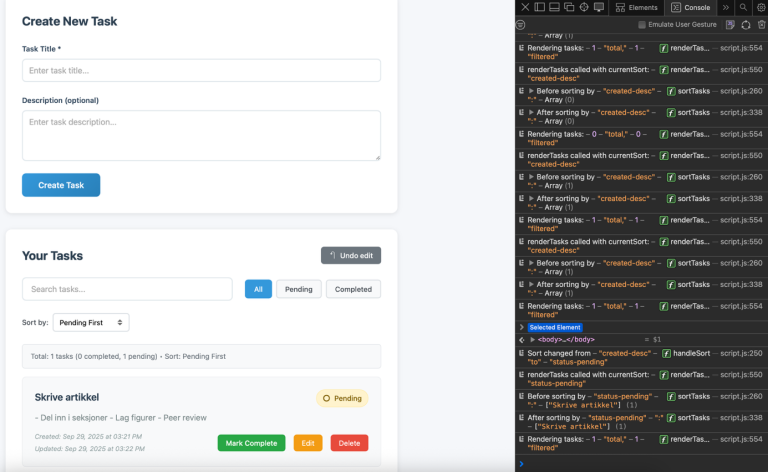Viewport: 768px width, 472px height.
Task: Detach the inspector into a separate window
Action: 569,7
